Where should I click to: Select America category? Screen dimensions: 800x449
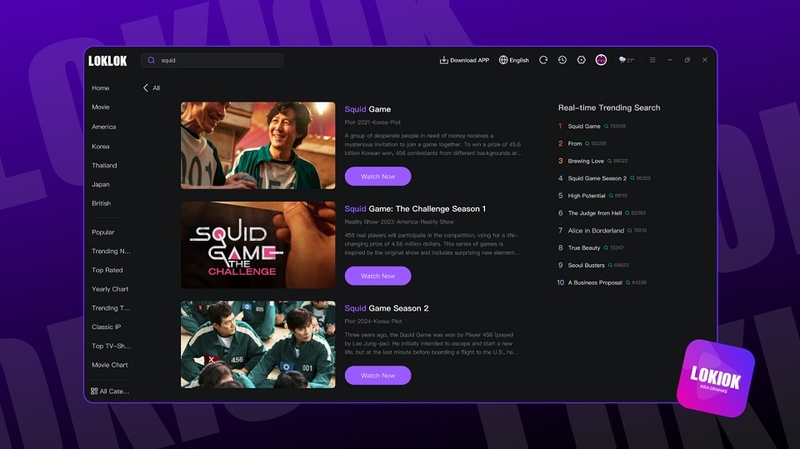104,127
